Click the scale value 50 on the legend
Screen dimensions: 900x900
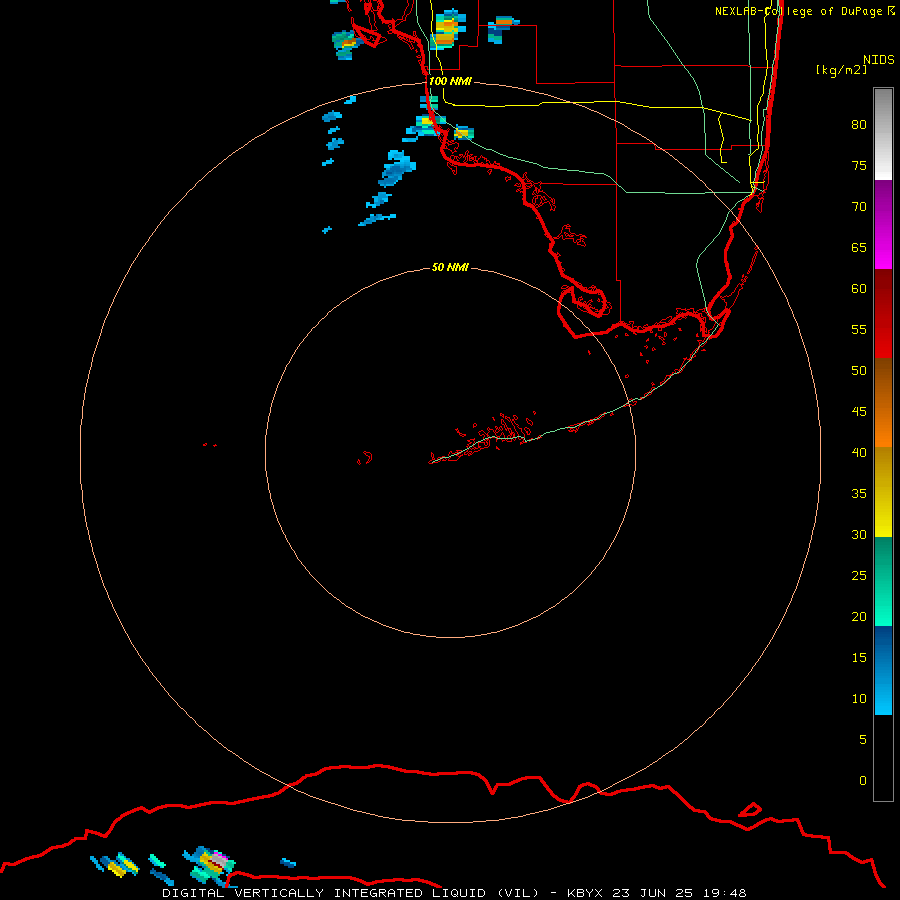pos(859,370)
